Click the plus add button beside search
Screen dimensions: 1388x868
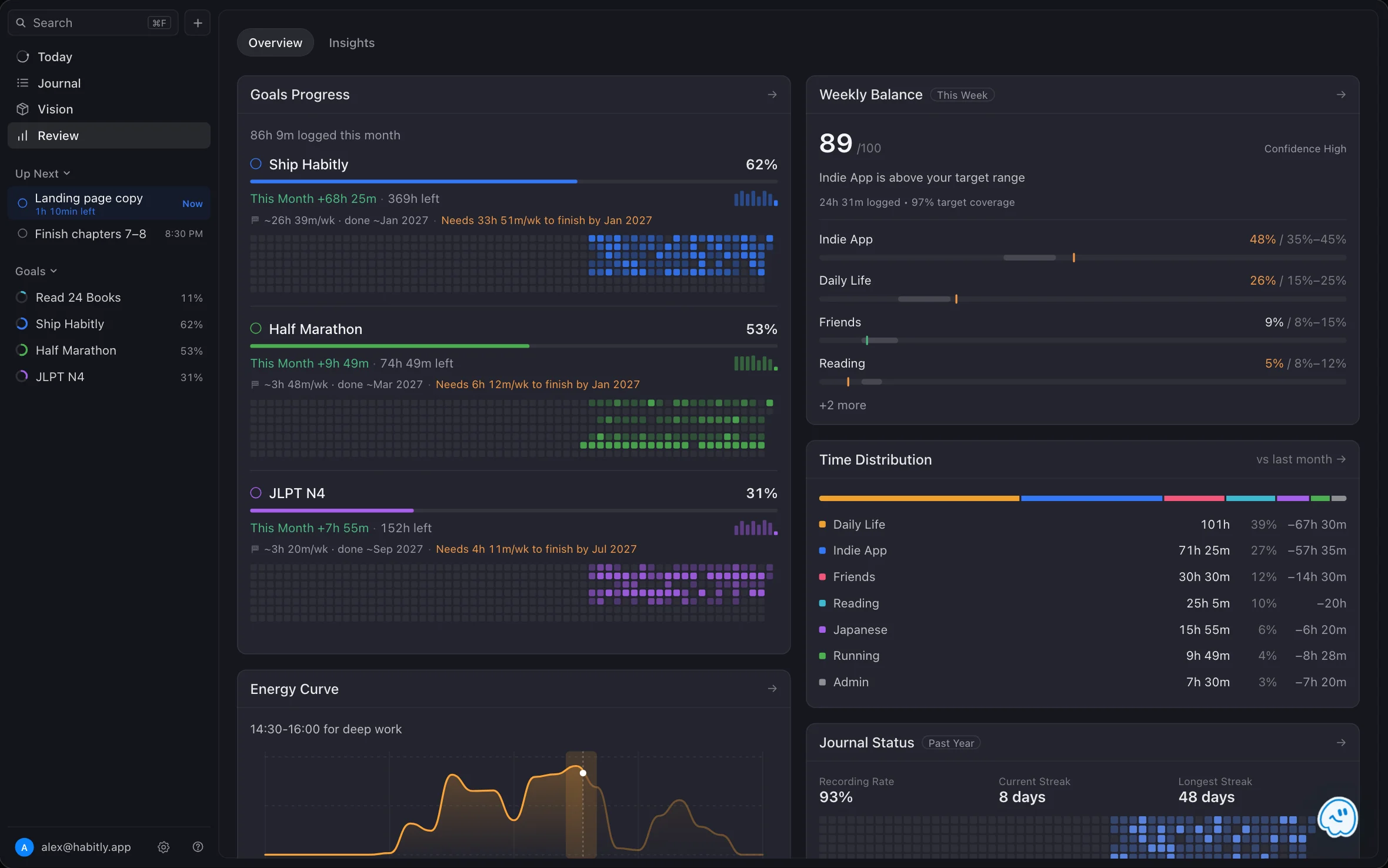[198, 23]
